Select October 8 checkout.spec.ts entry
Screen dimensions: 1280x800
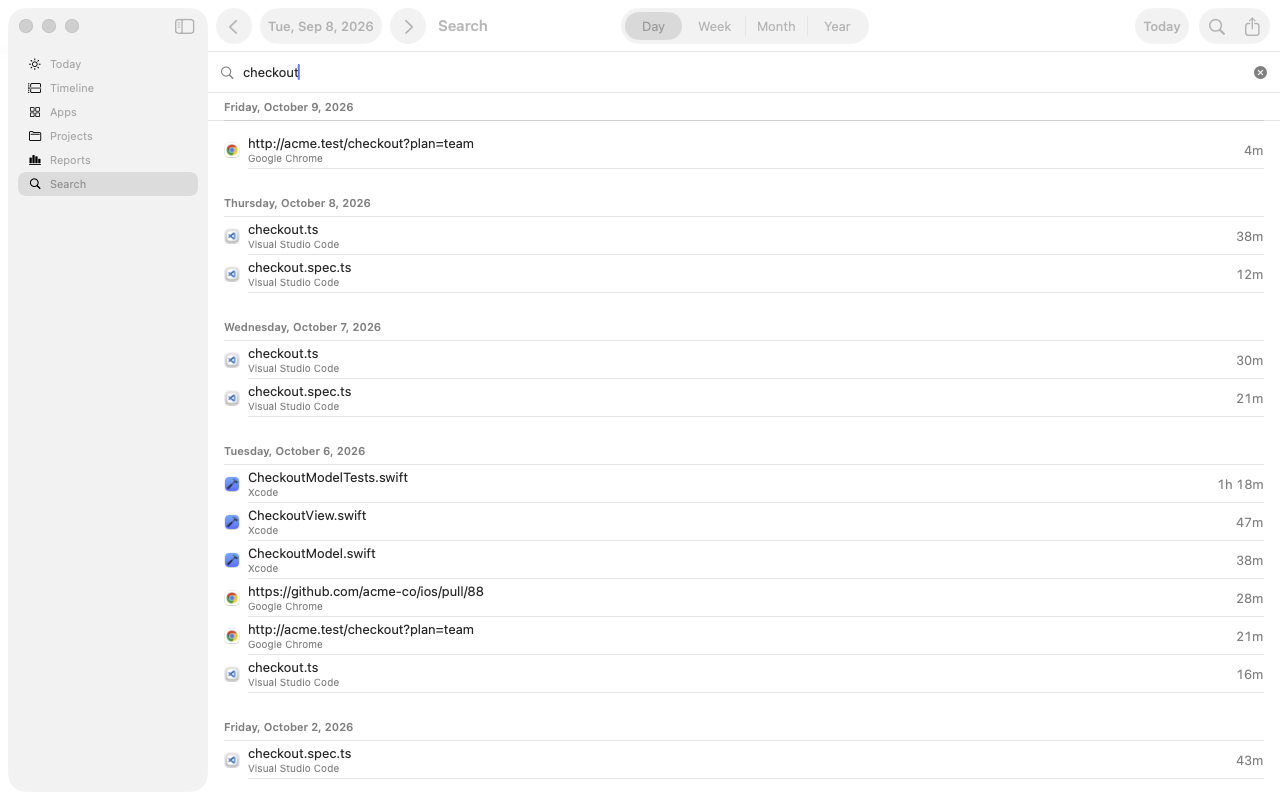tap(744, 274)
